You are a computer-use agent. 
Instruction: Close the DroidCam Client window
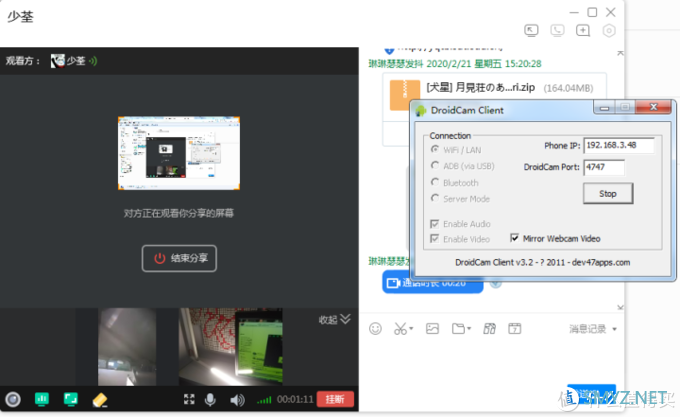tap(653, 107)
